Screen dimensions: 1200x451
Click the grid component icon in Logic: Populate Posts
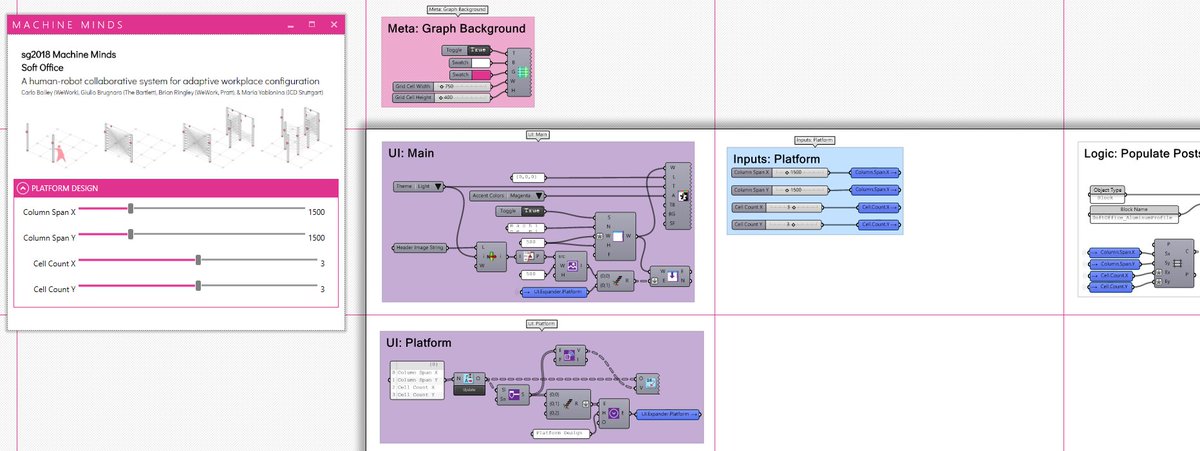(x=1177, y=263)
